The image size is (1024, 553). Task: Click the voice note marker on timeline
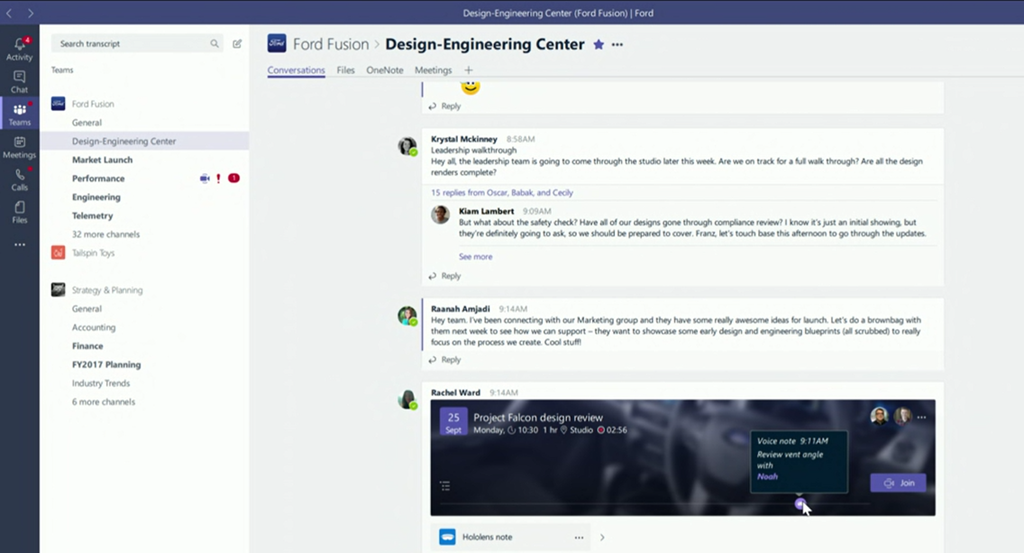(799, 503)
